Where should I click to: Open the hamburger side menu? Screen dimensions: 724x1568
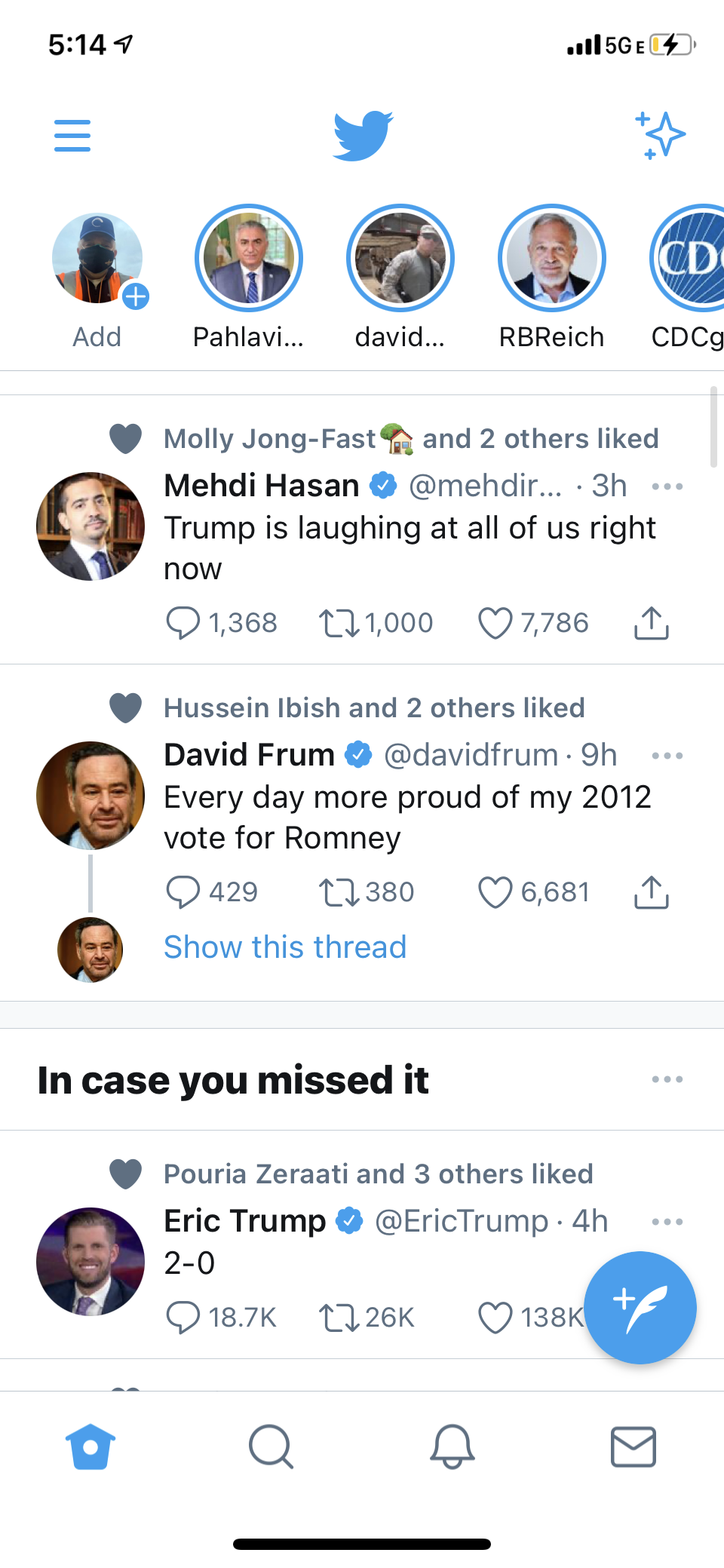click(x=72, y=136)
